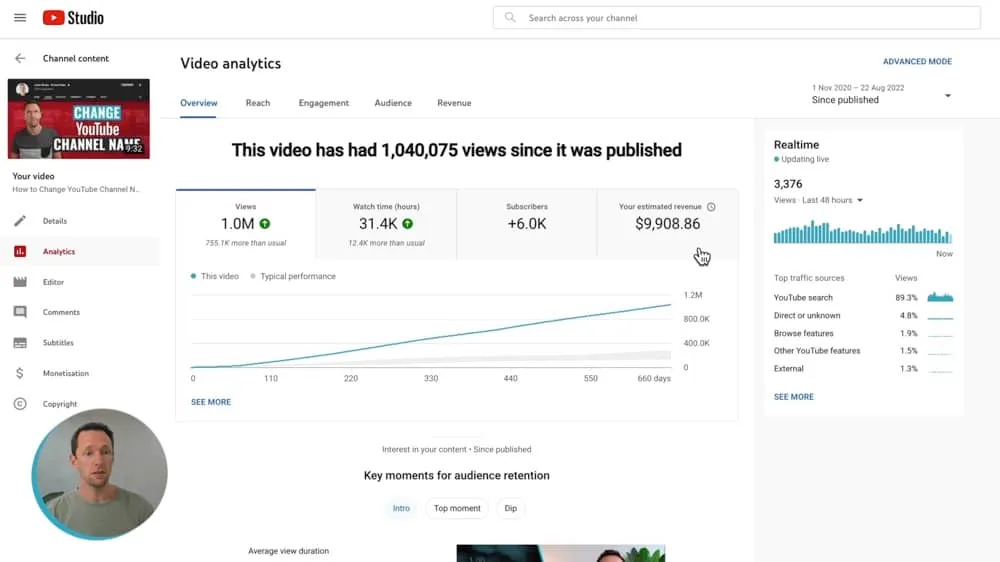Viewport: 1000px width, 562px height.
Task: Expand the Since published date range dropdown
Action: 947,96
